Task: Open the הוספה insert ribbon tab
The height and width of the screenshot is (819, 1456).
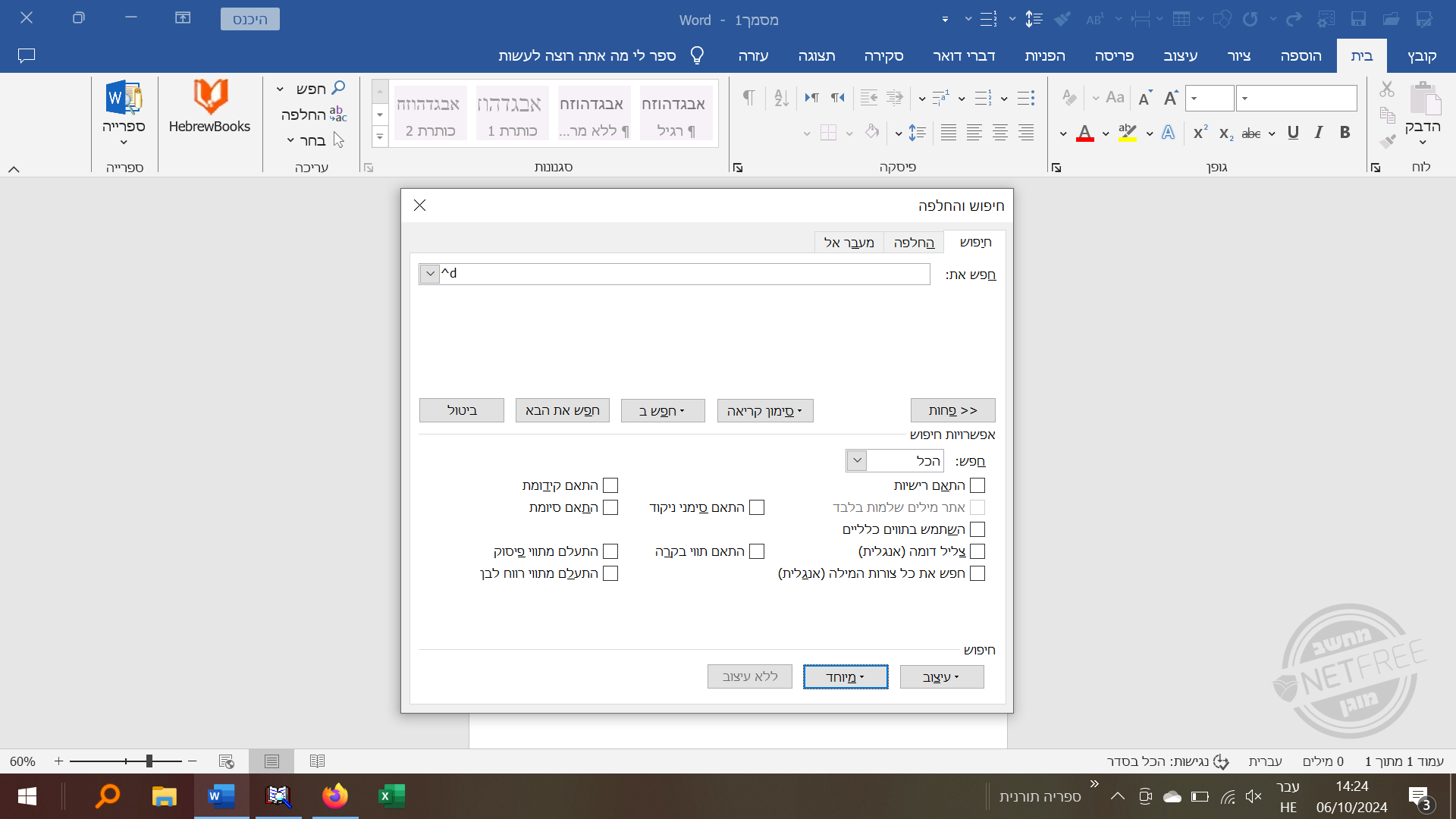Action: 1301,56
